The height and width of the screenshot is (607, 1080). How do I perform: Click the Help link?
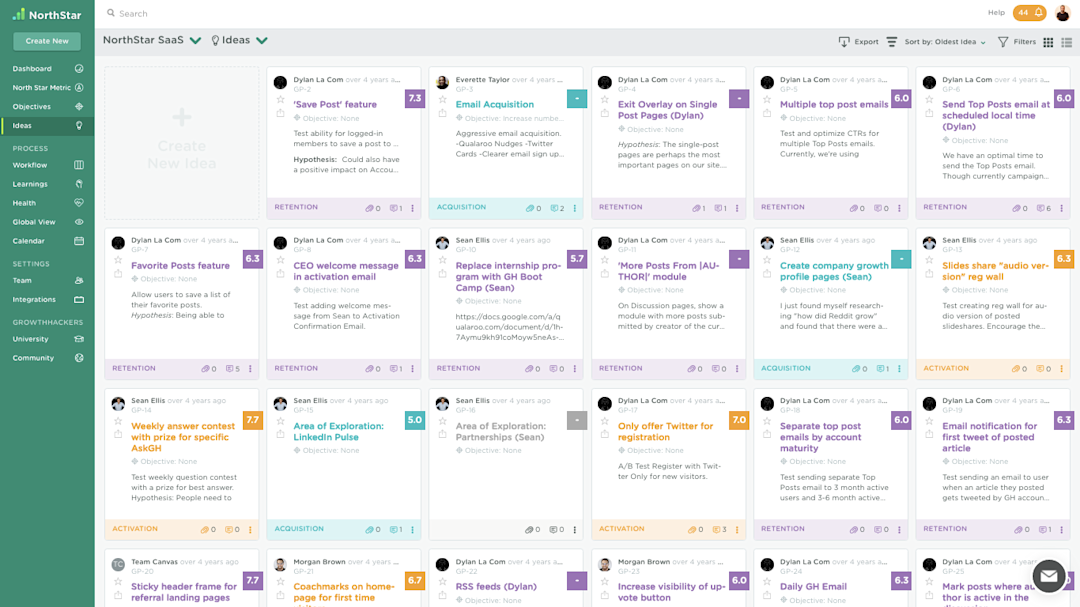pos(996,12)
